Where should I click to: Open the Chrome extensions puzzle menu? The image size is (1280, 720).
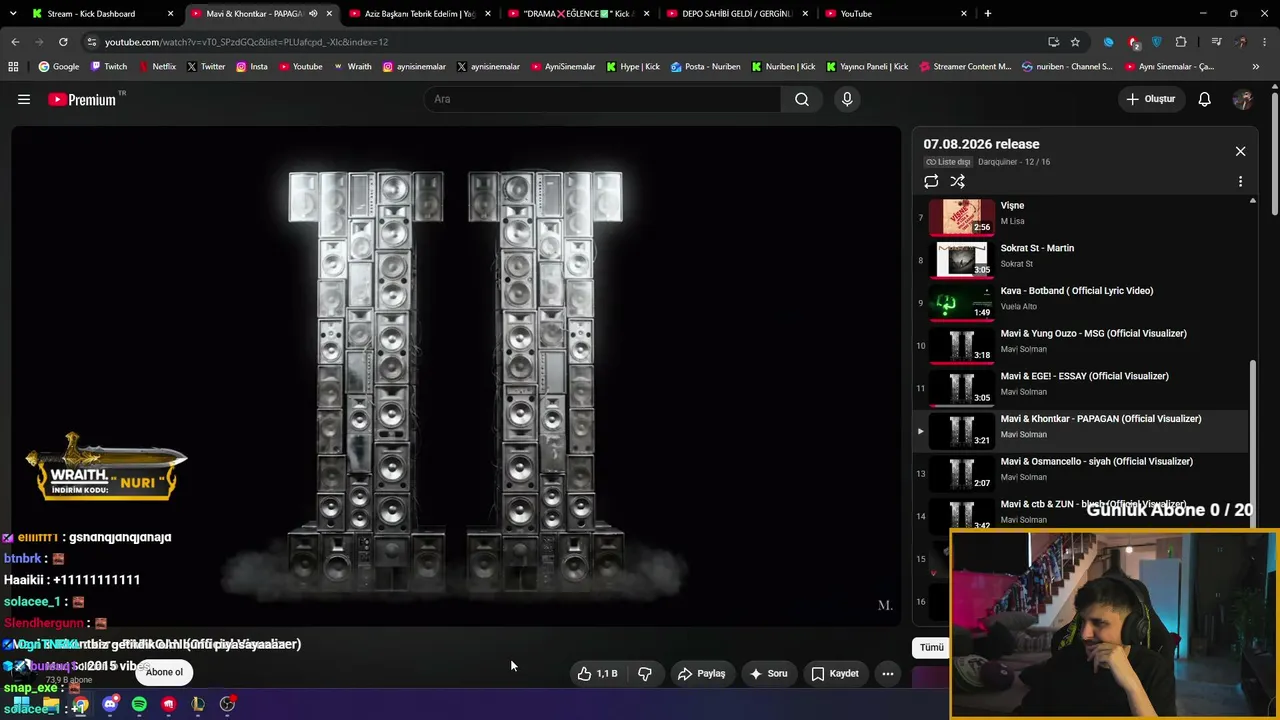(1181, 42)
